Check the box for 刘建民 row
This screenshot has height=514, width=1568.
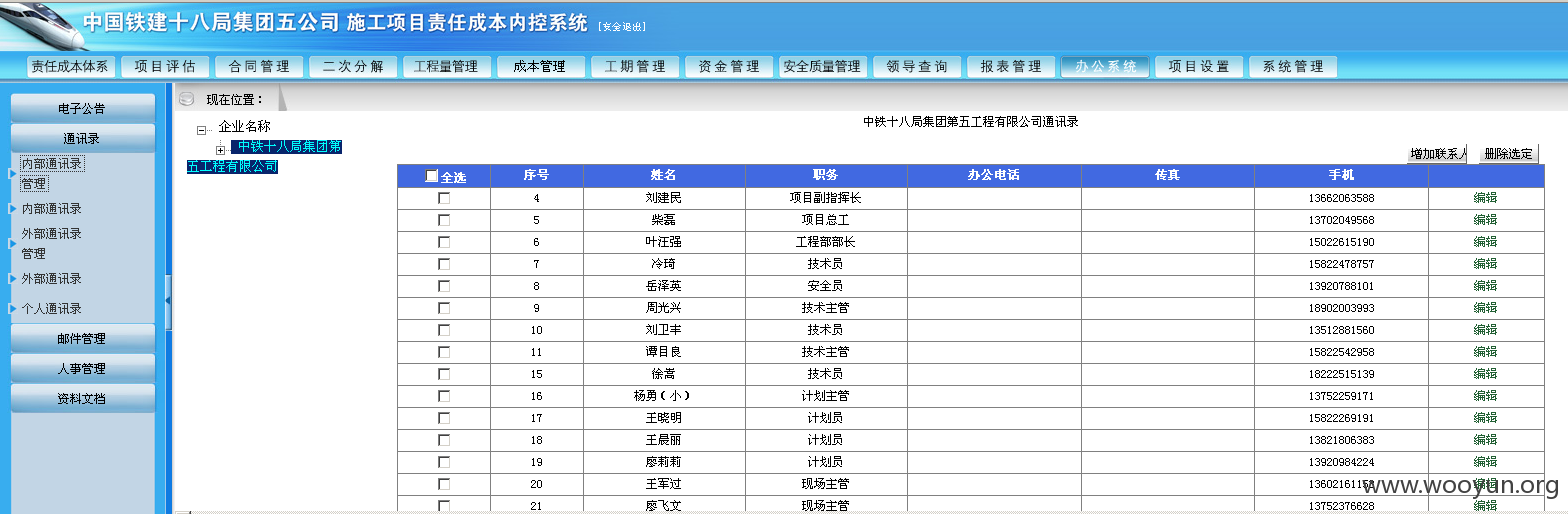(444, 198)
